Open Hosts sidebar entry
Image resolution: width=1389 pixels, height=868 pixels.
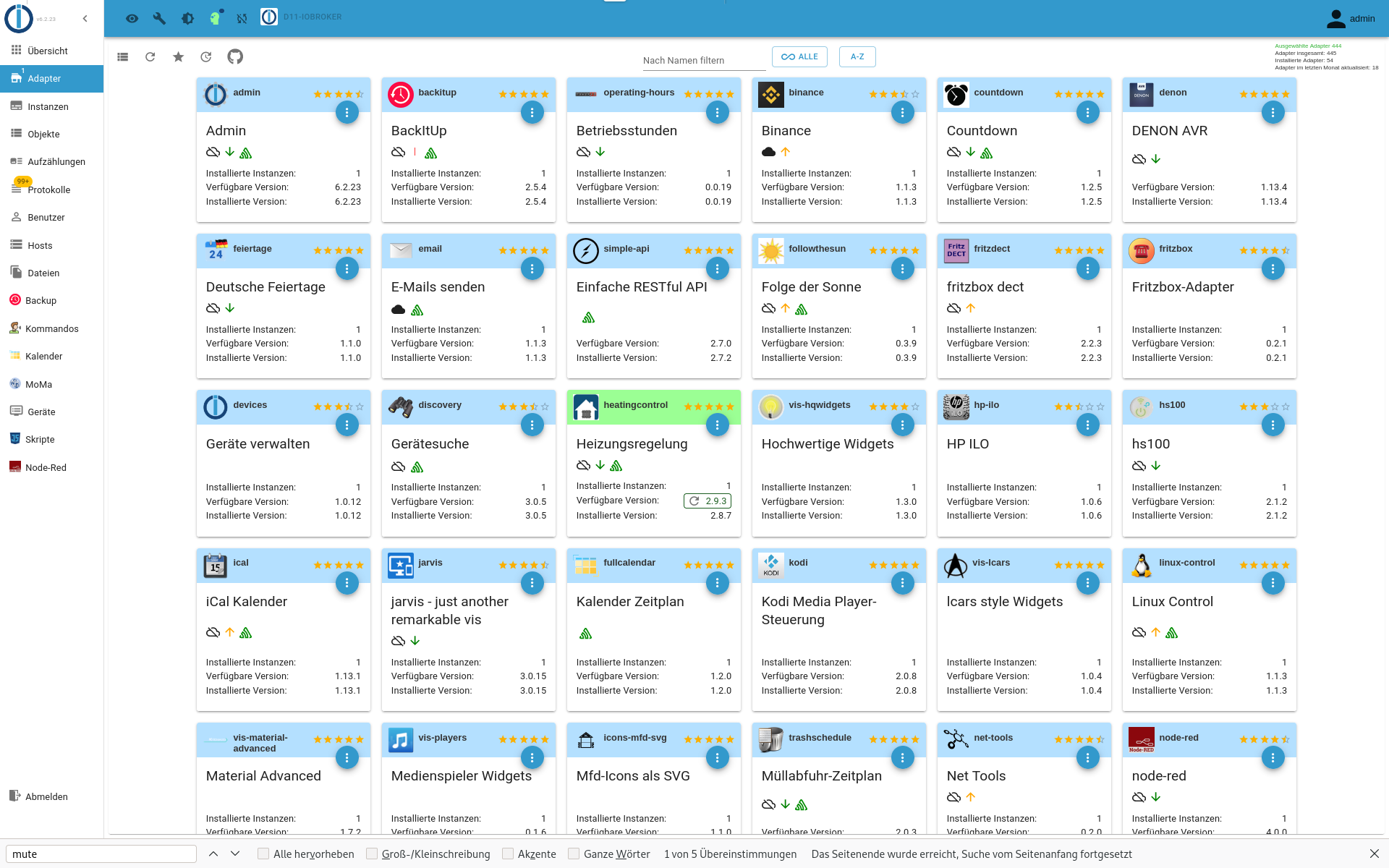pyautogui.click(x=51, y=245)
